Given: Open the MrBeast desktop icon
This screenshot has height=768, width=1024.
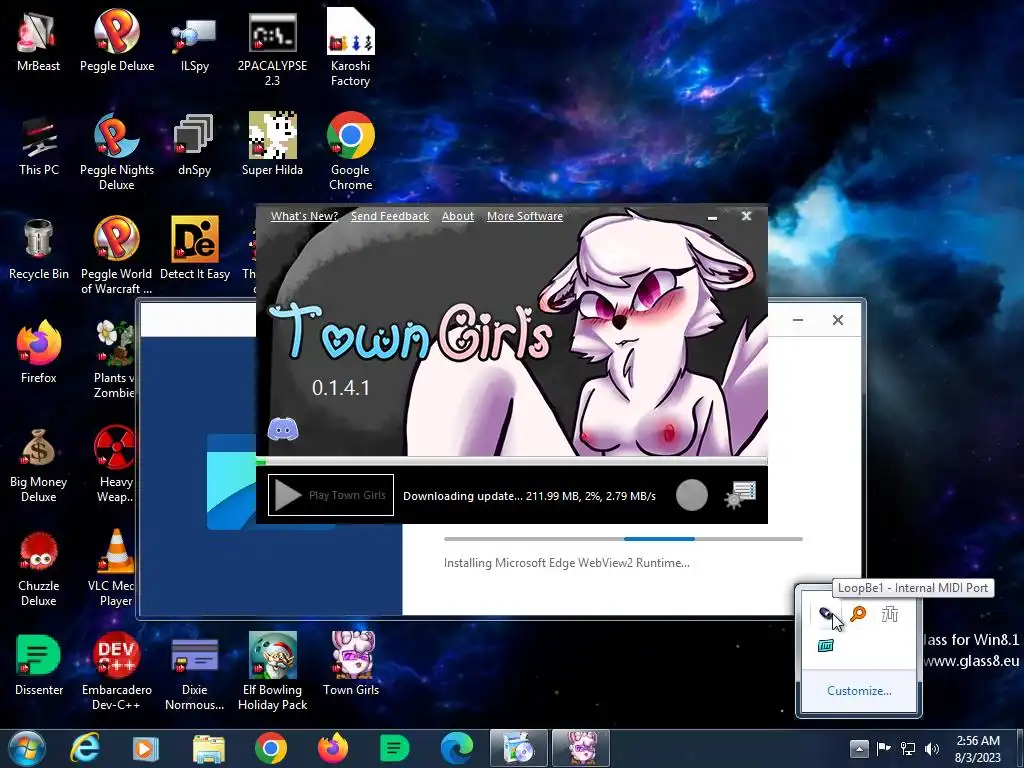Looking at the screenshot, I should pyautogui.click(x=38, y=41).
